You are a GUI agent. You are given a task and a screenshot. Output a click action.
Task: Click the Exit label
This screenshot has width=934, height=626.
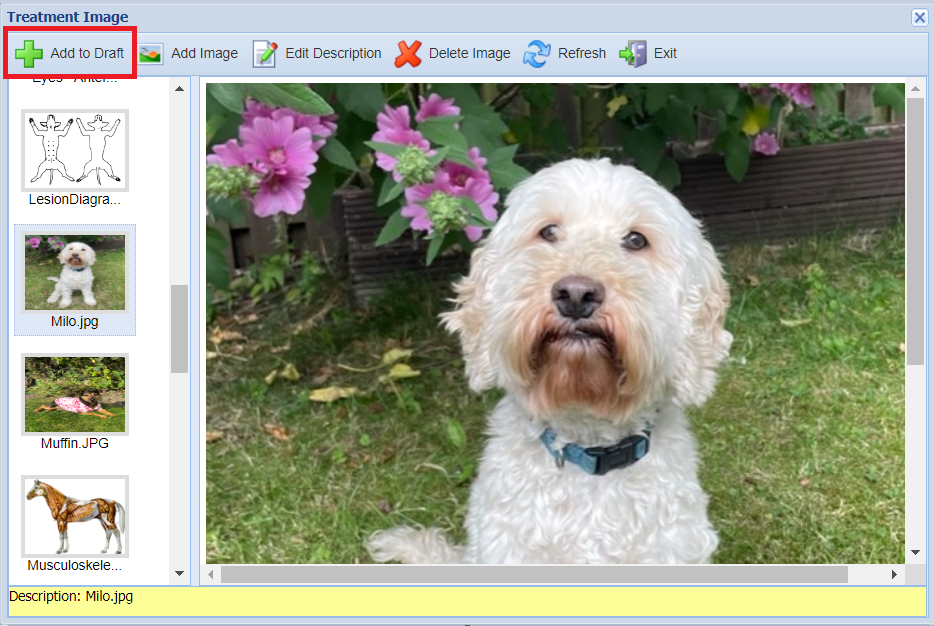[x=665, y=53]
